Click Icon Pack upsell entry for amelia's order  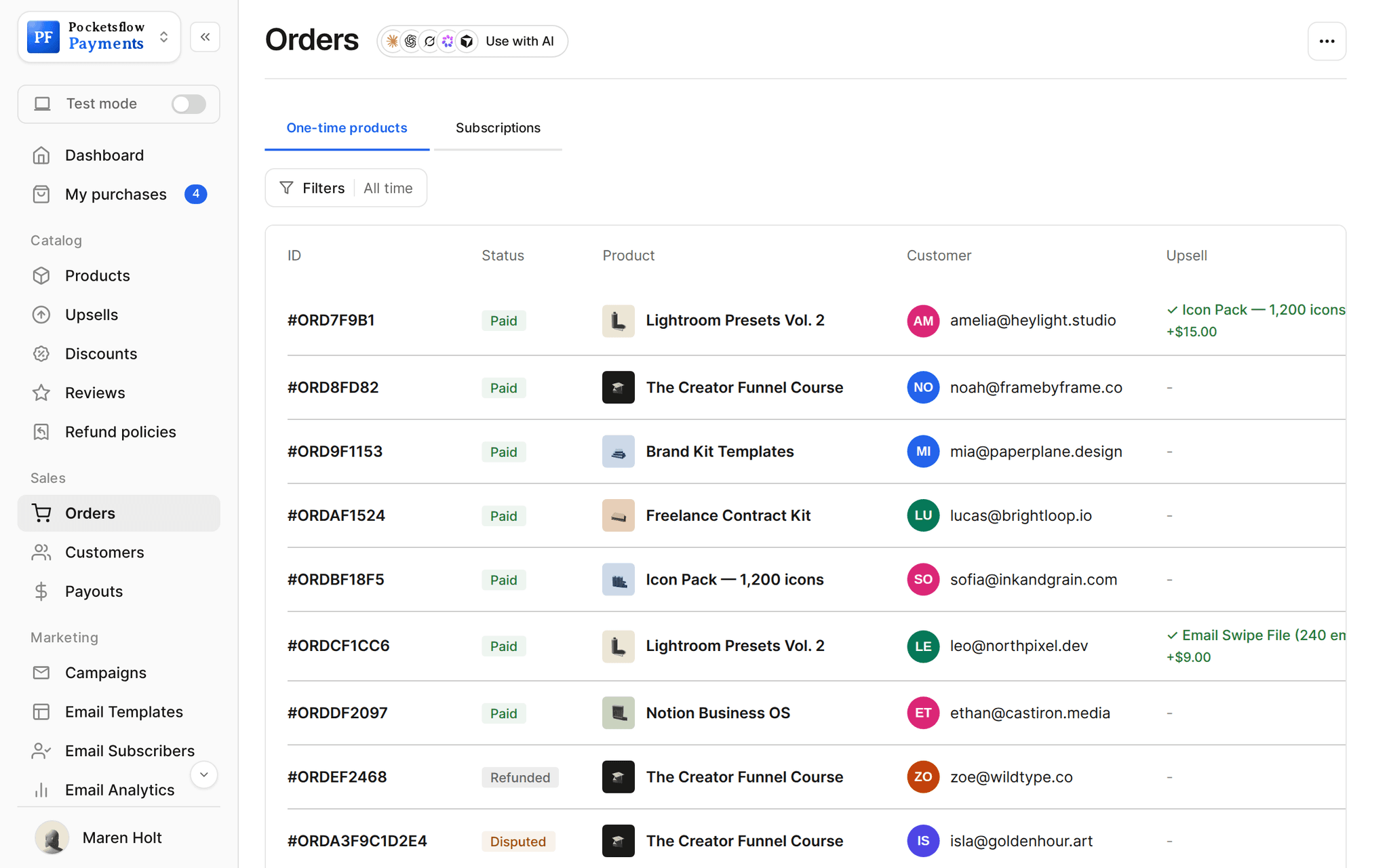click(x=1255, y=320)
